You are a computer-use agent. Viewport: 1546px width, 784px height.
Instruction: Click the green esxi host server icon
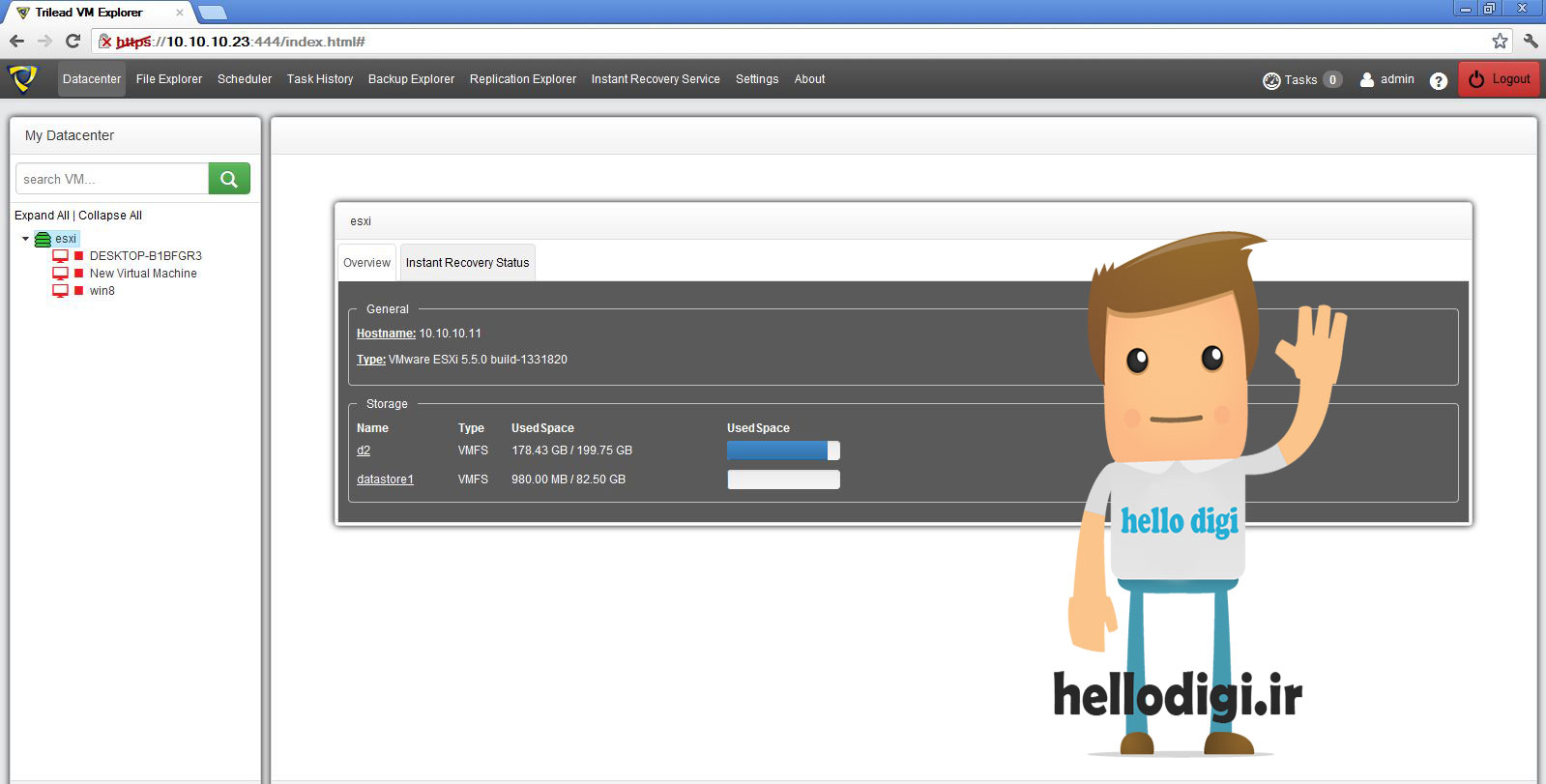pyautogui.click(x=43, y=239)
